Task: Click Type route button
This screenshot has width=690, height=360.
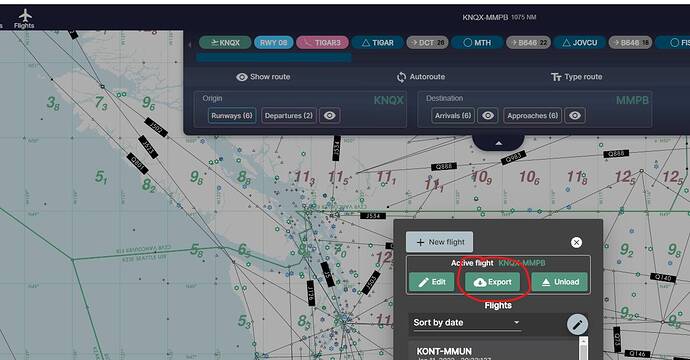Action: [x=576, y=77]
